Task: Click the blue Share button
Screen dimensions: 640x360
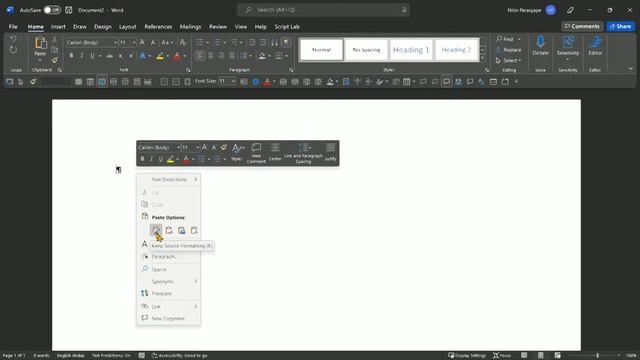Action: tap(620, 27)
